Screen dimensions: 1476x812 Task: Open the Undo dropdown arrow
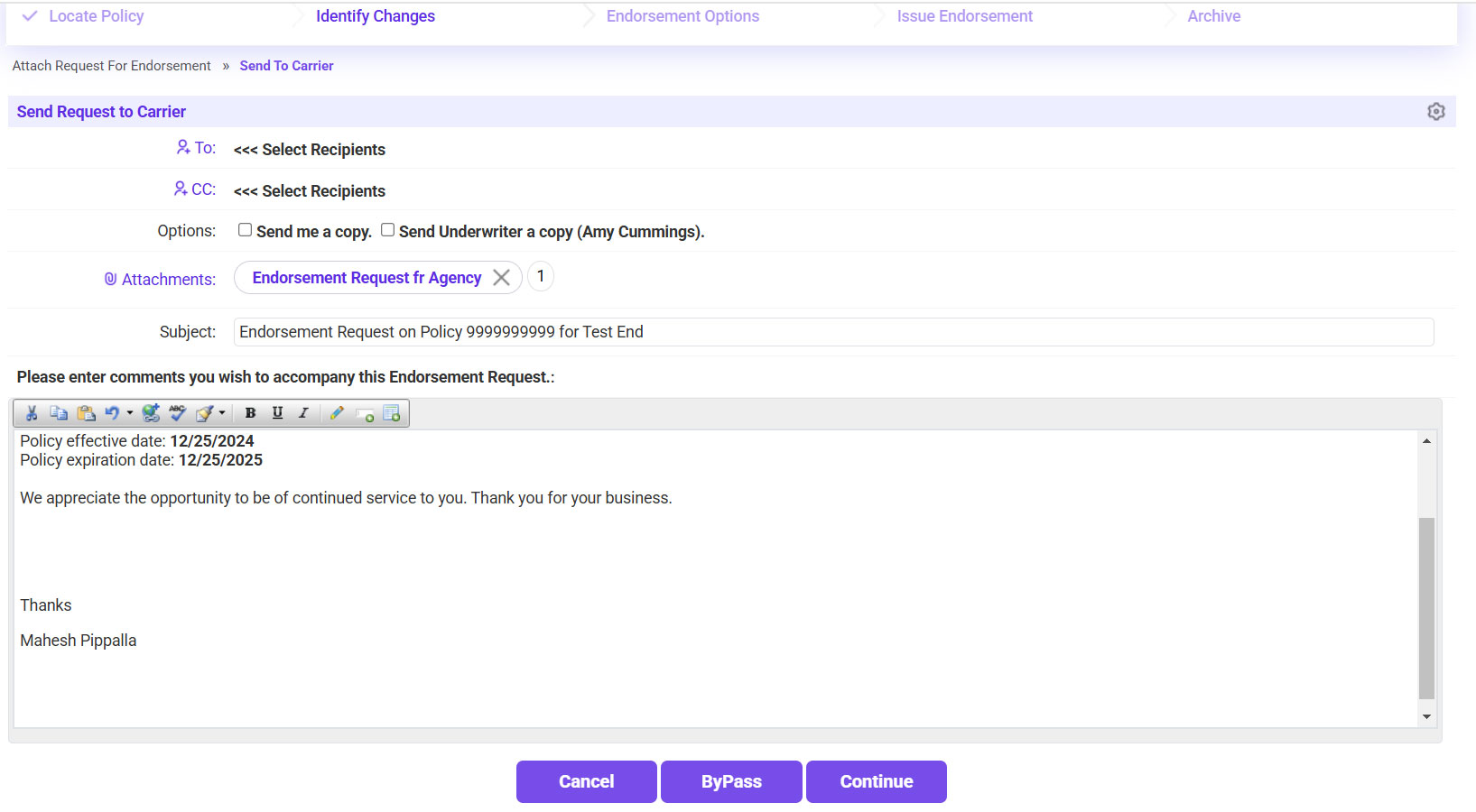point(129,412)
